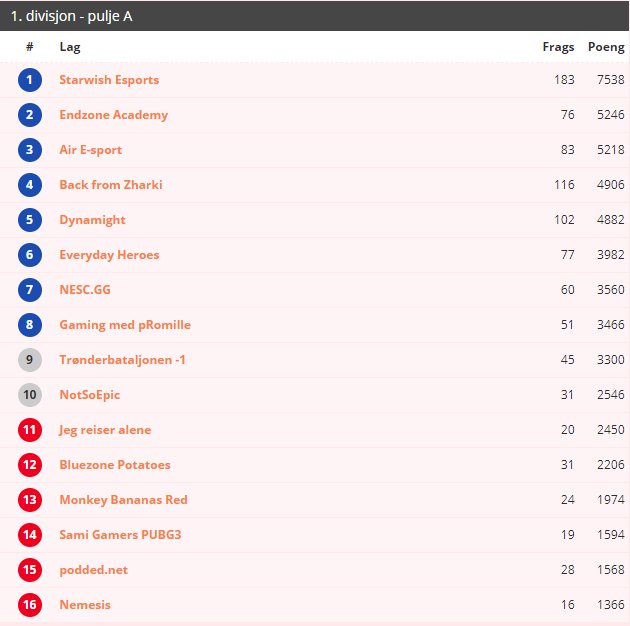The height and width of the screenshot is (626, 630).
Task: Open the Sami Gamers PUBG3 link
Action: tap(120, 535)
